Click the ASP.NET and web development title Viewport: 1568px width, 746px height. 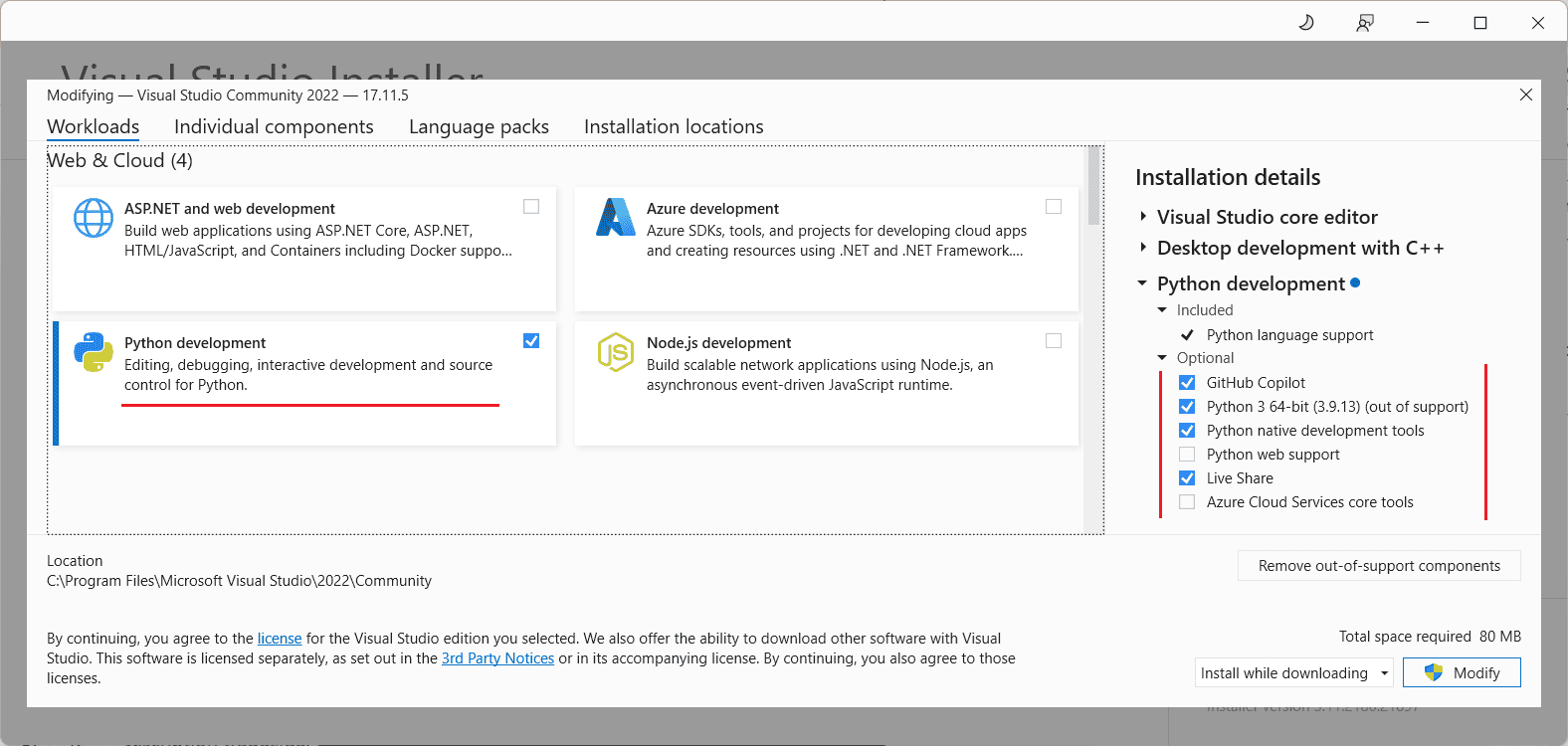click(230, 208)
